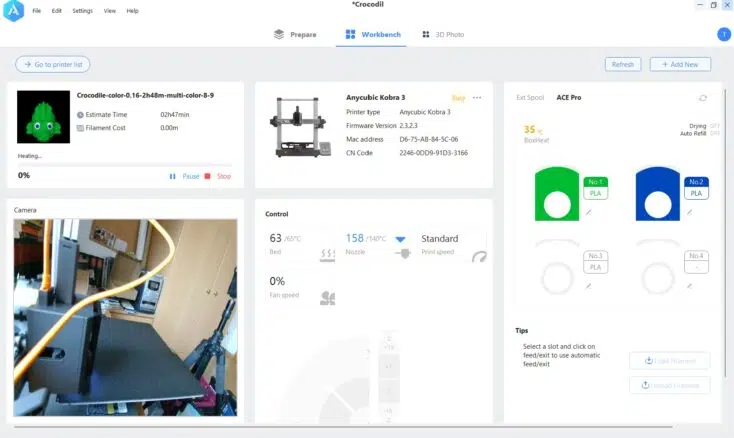
Task: Click the Mac address value text
Action: pos(429,139)
